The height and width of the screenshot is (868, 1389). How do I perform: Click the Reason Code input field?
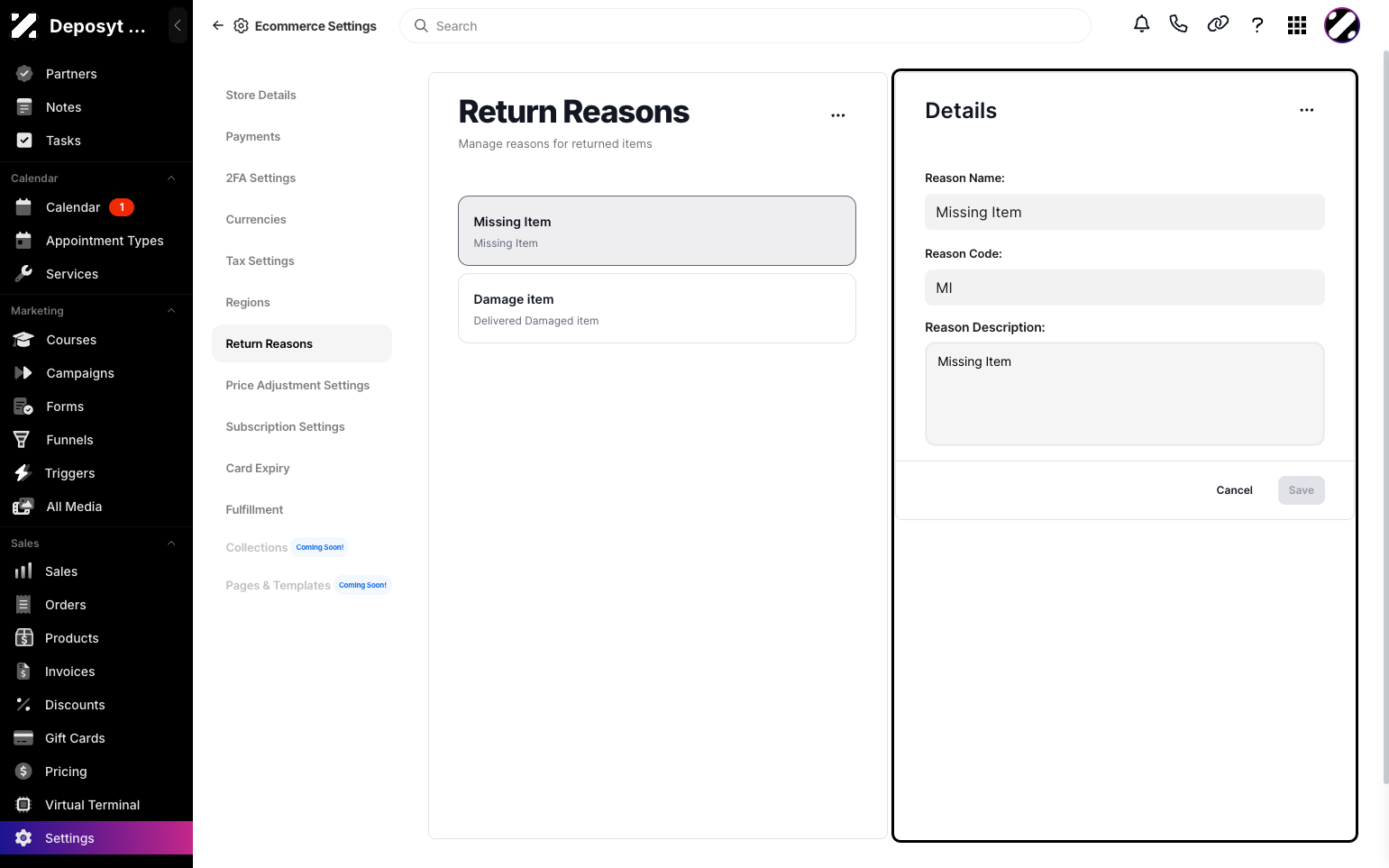pos(1125,288)
